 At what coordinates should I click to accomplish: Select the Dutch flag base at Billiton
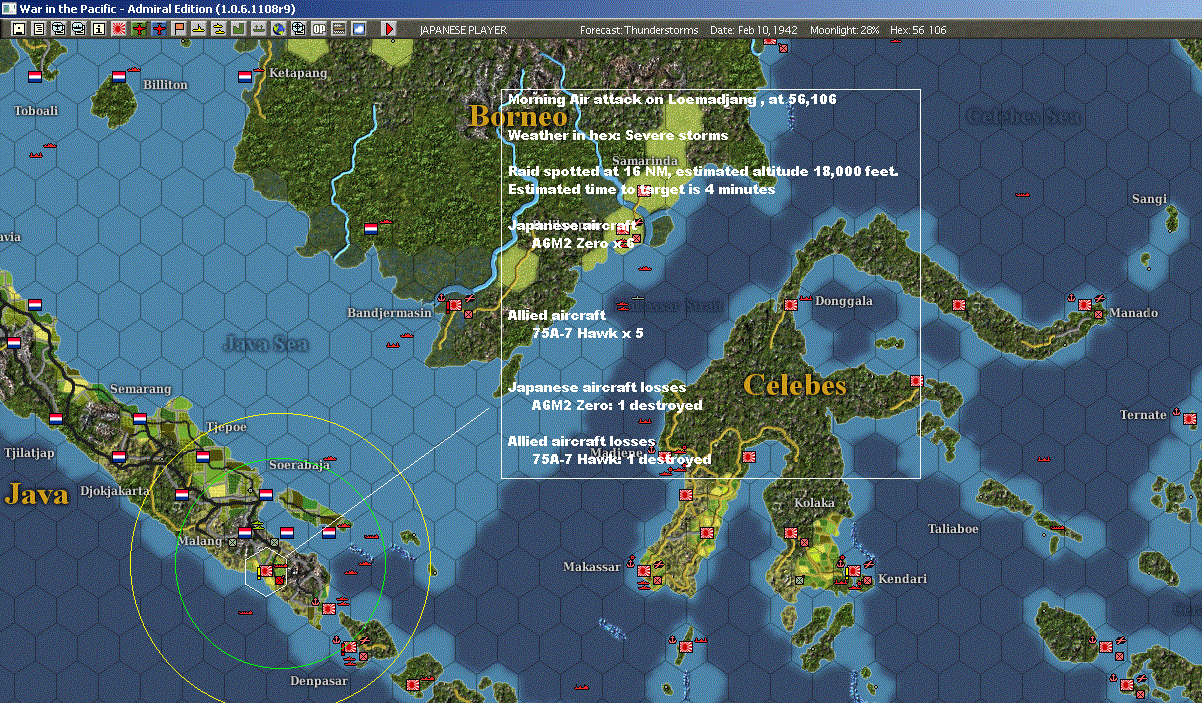pyautogui.click(x=117, y=76)
